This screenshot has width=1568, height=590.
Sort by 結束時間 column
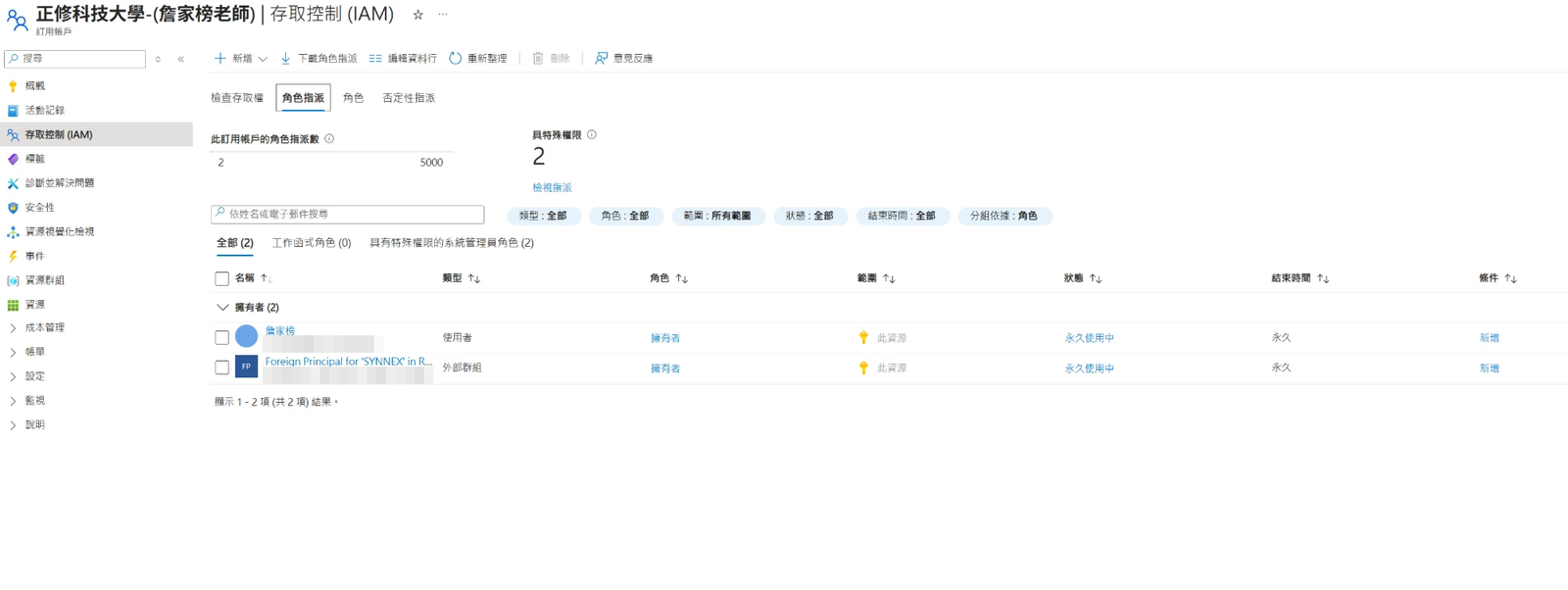(x=1300, y=278)
